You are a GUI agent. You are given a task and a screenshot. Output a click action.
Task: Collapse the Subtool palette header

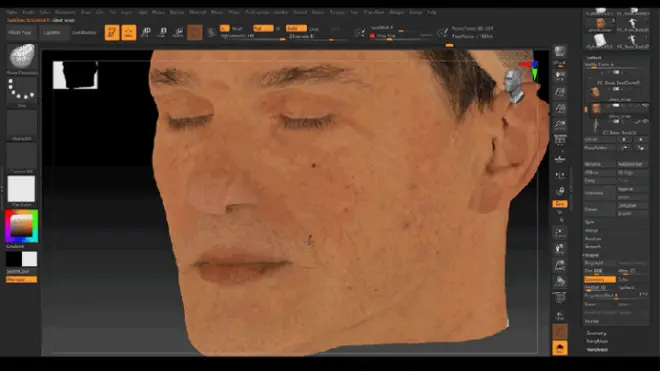[593, 58]
